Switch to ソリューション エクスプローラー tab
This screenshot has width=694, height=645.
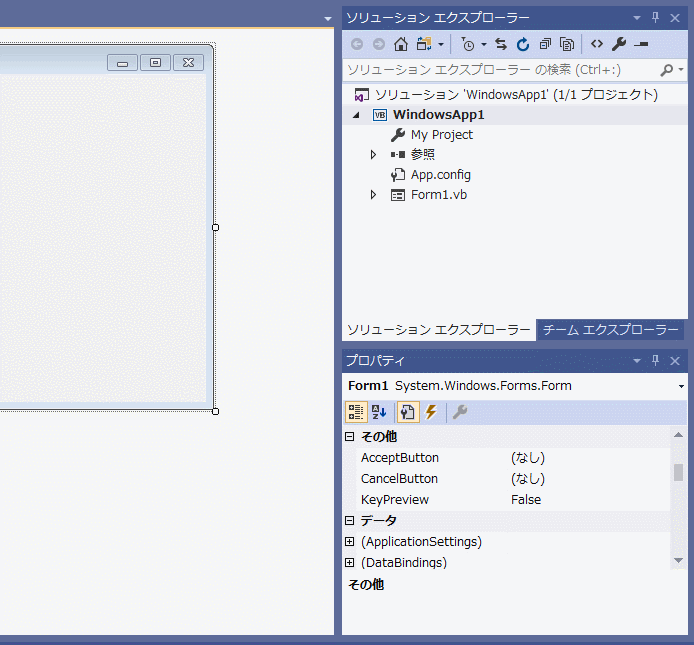[x=438, y=330]
